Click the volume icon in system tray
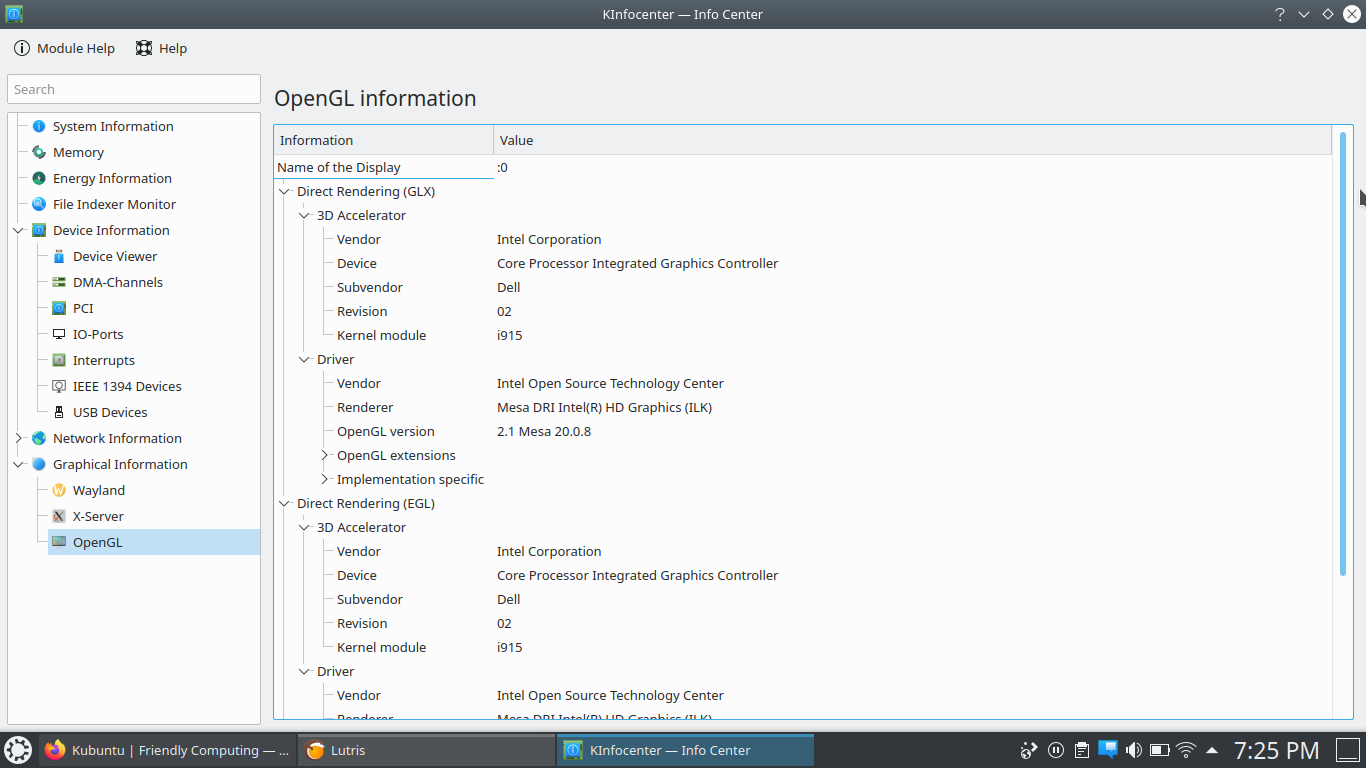 (1134, 750)
